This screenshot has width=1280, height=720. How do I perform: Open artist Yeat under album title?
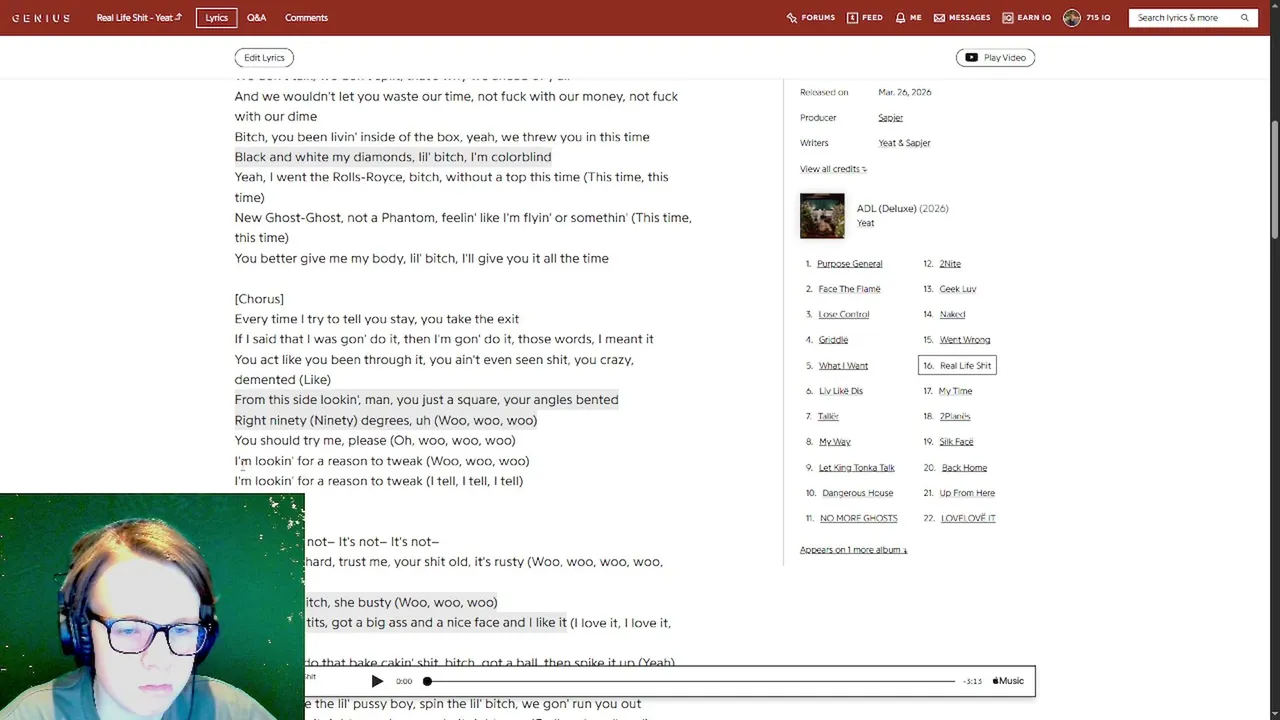click(865, 224)
